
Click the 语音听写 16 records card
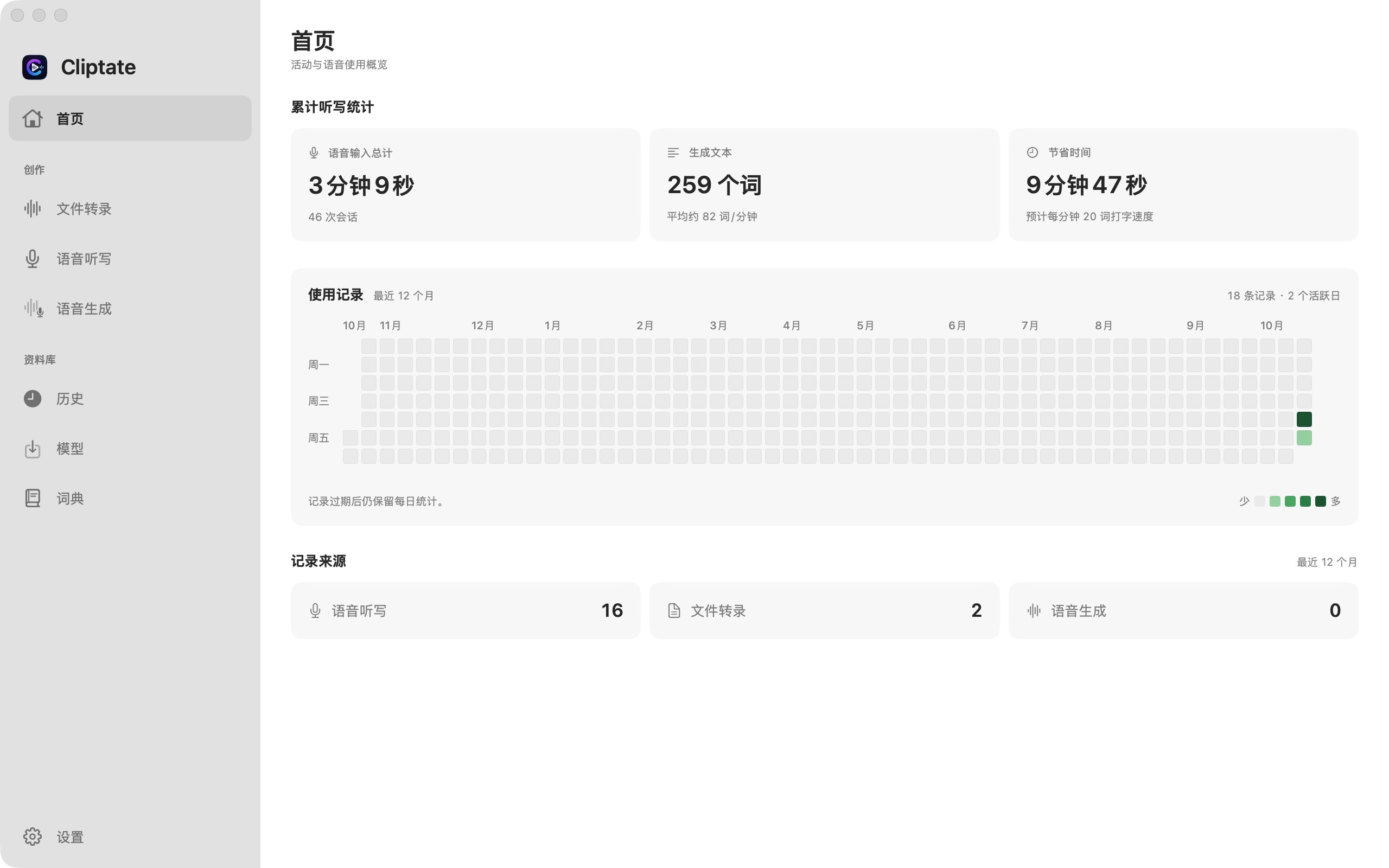pyautogui.click(x=466, y=610)
